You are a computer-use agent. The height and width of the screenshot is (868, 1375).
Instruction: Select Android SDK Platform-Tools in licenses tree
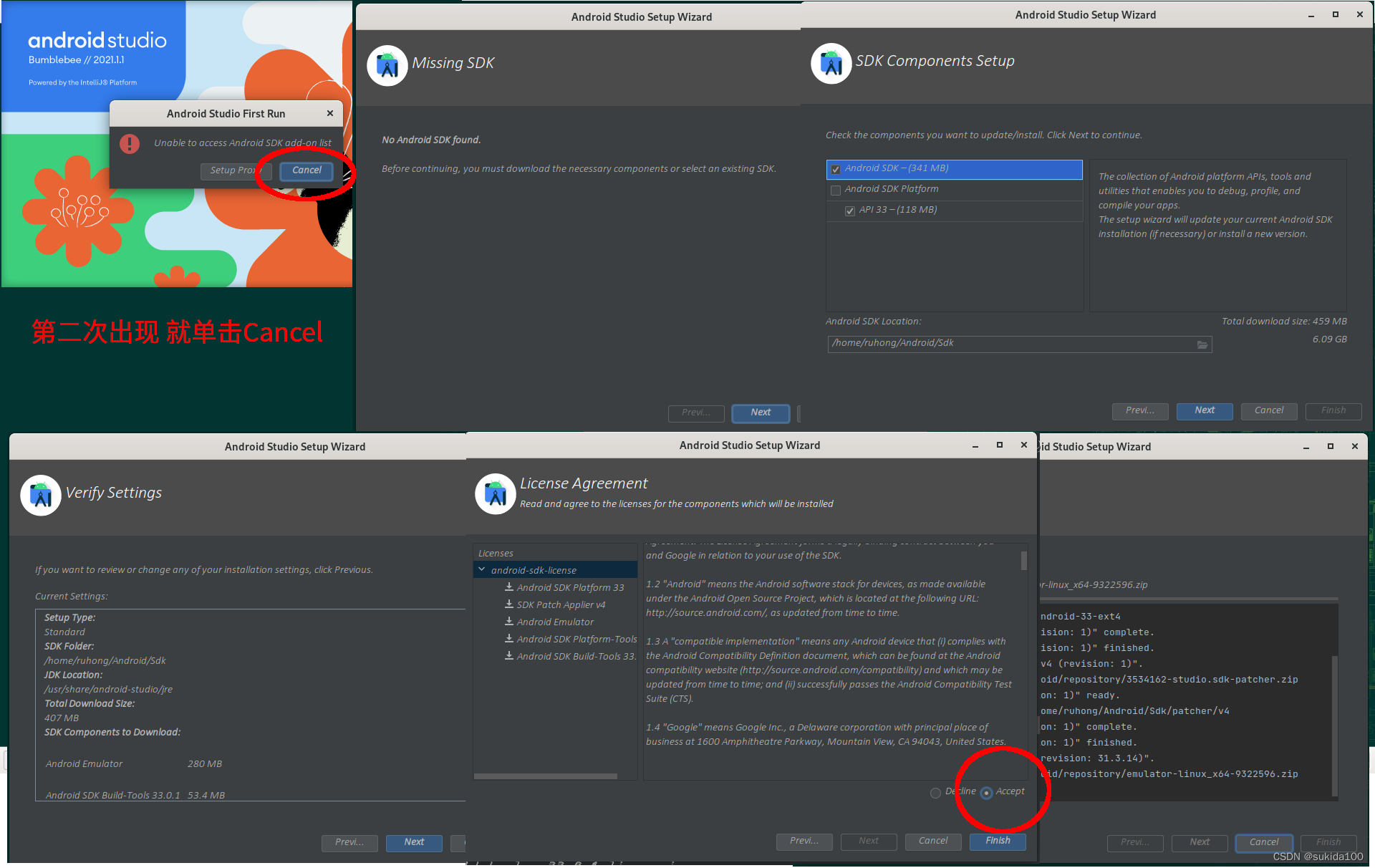576,640
